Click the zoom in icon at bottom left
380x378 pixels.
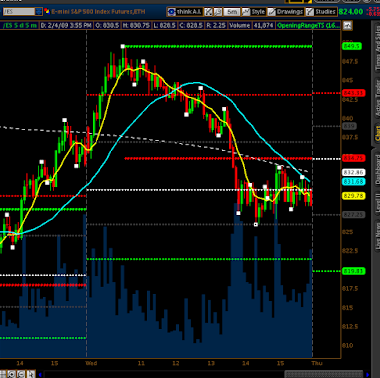pyautogui.click(x=11, y=374)
